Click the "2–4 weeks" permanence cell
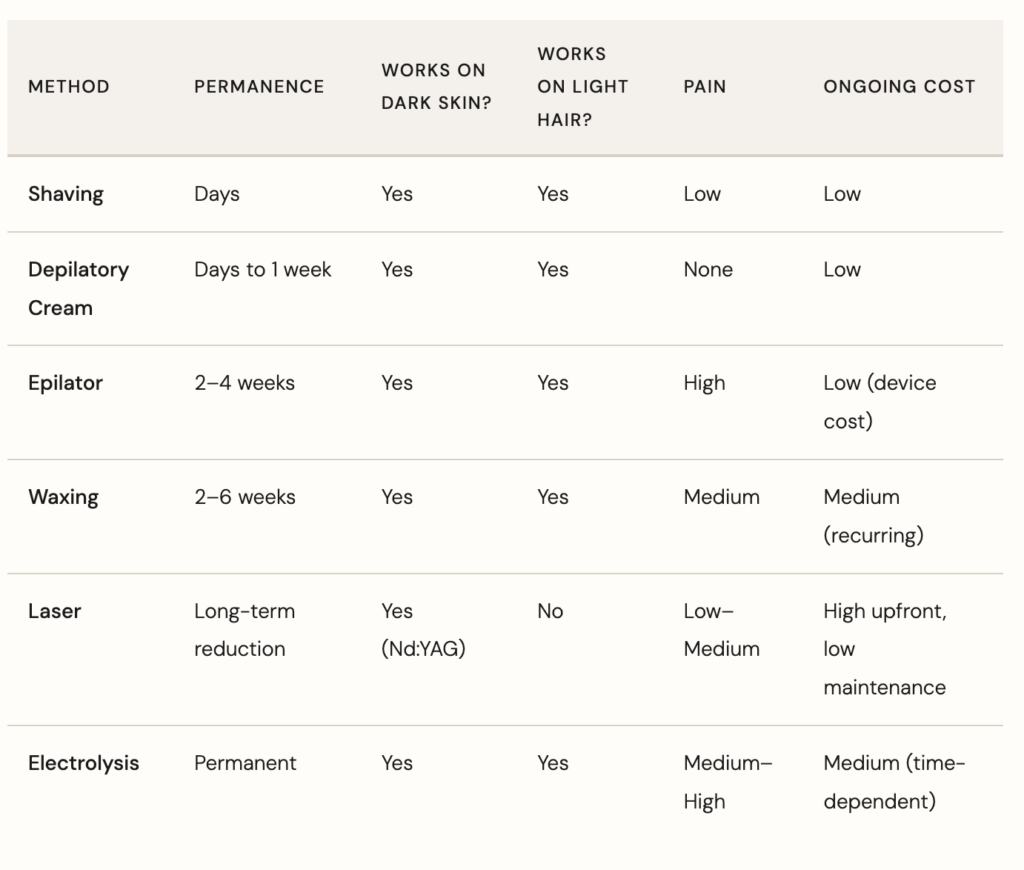1024x870 pixels. point(244,383)
